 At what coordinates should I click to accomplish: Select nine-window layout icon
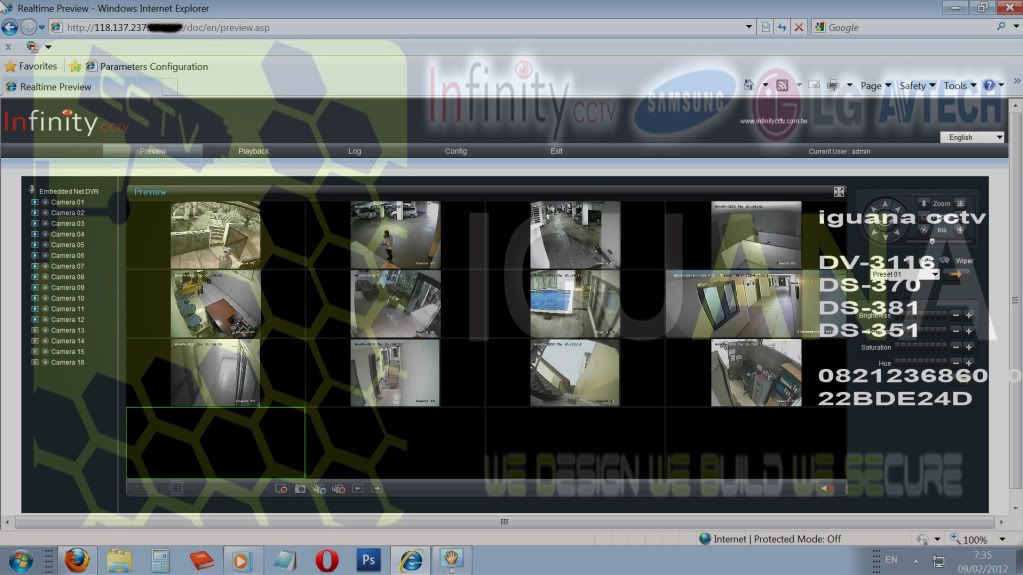click(x=164, y=488)
